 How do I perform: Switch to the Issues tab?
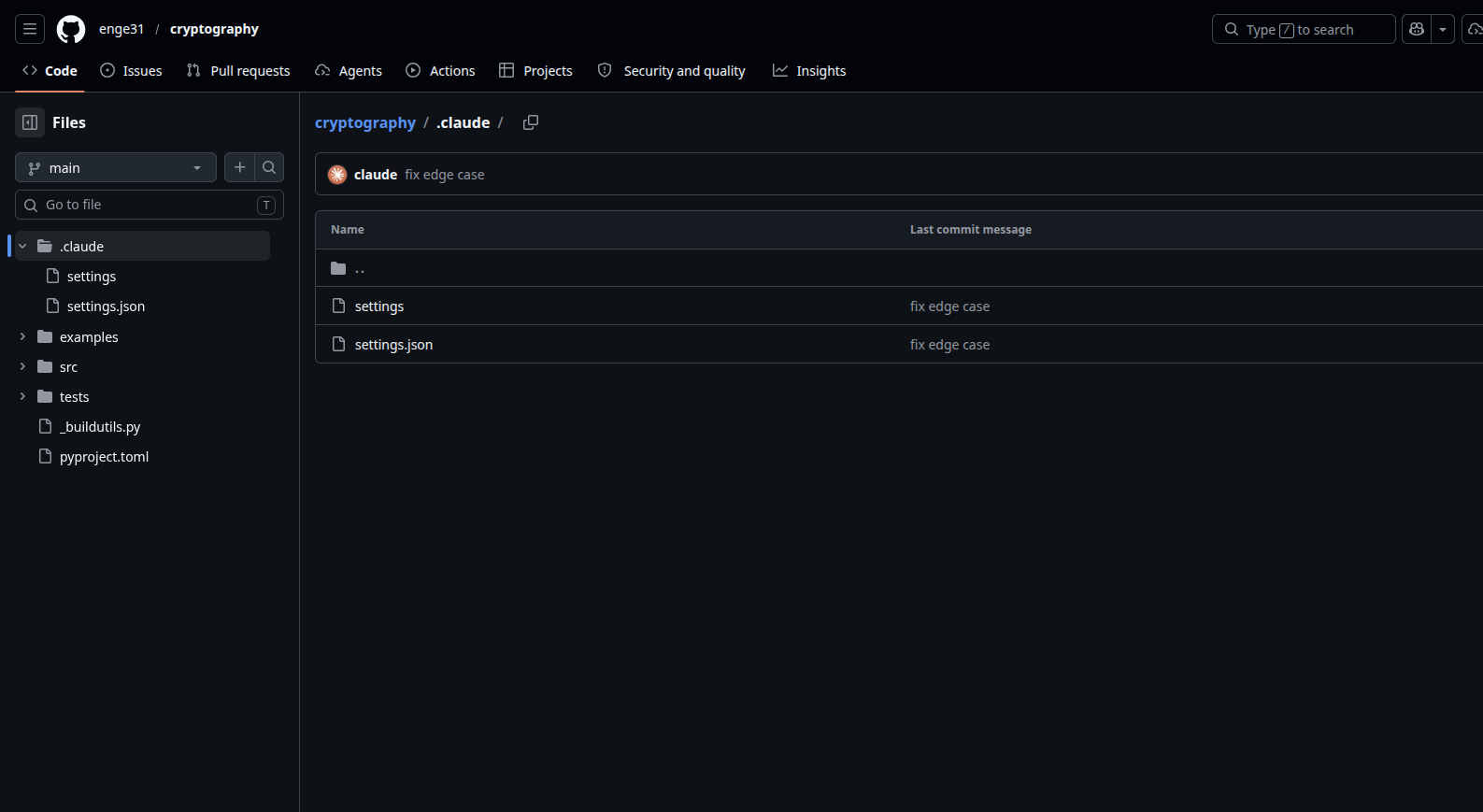[131, 71]
